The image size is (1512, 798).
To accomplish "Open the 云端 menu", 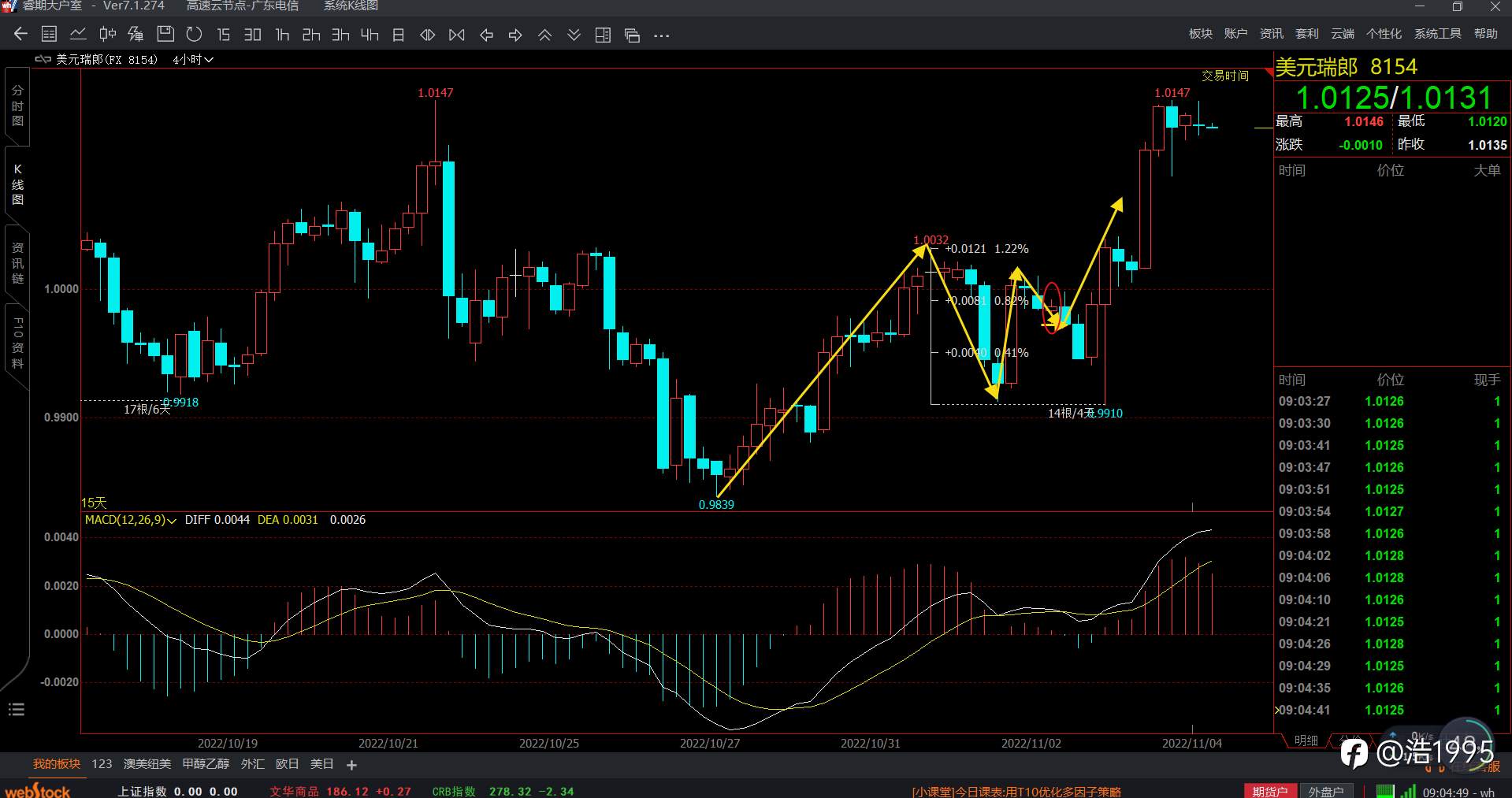I will (1342, 33).
